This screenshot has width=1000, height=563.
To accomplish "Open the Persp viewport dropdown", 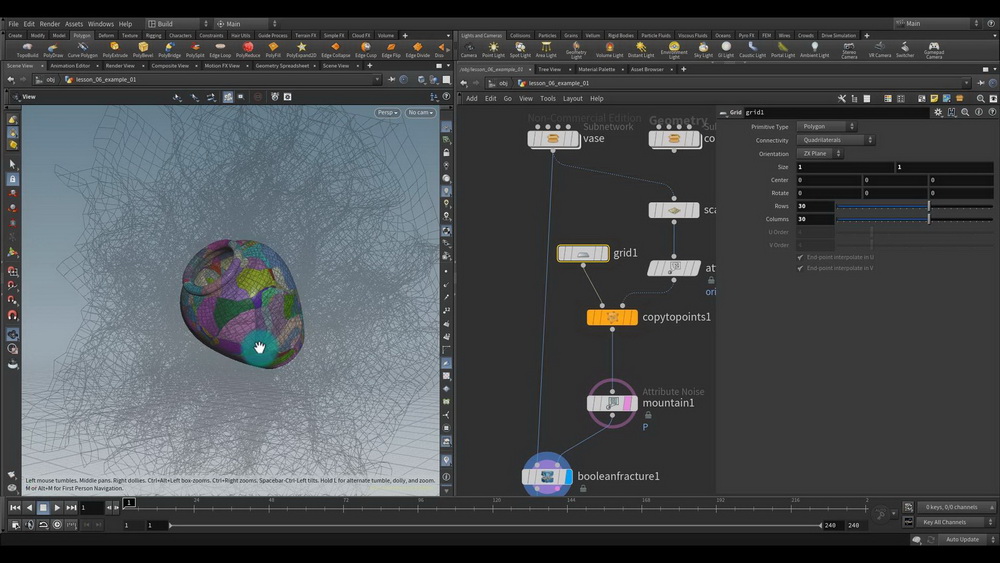I will click(387, 112).
